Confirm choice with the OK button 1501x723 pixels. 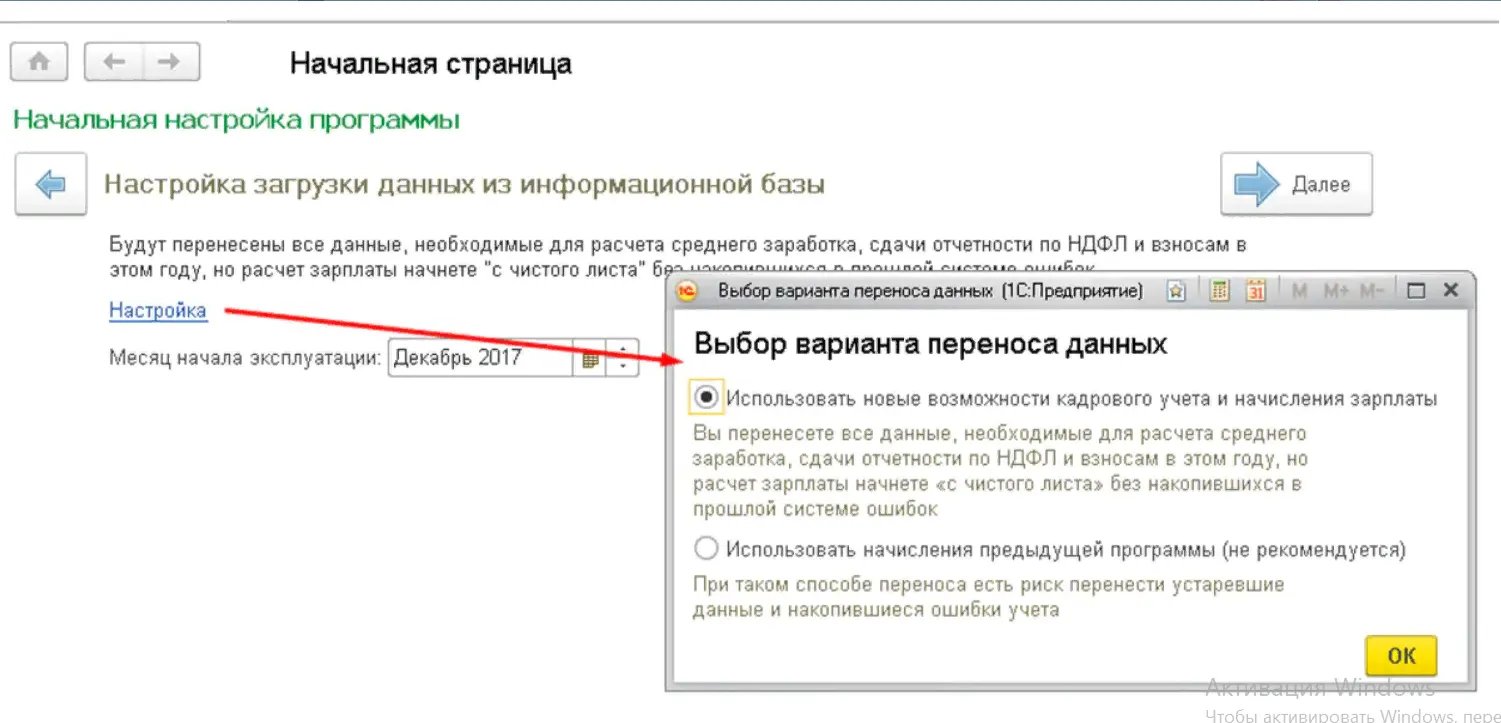[1401, 656]
